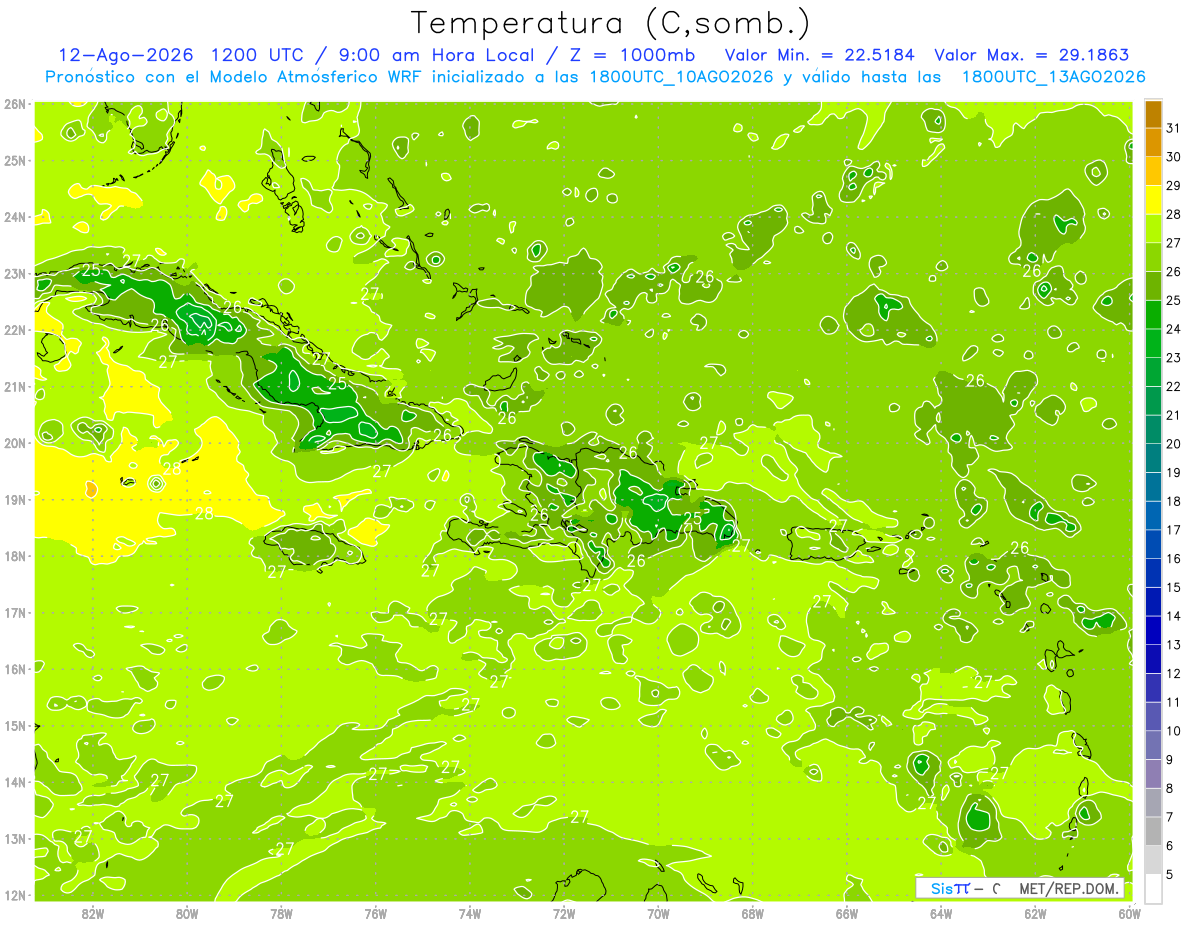The image size is (1200, 927).
Task: Click the legend value "6"
Action: pyautogui.click(x=1170, y=846)
